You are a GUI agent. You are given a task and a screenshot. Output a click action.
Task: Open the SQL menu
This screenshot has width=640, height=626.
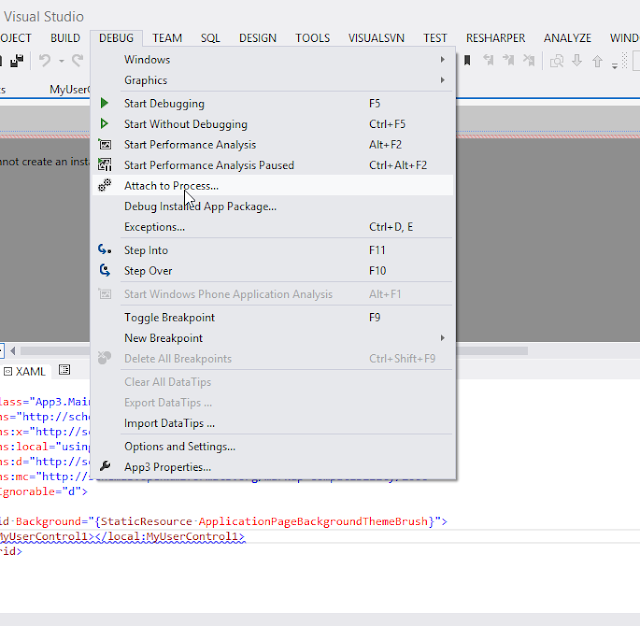tap(210, 38)
